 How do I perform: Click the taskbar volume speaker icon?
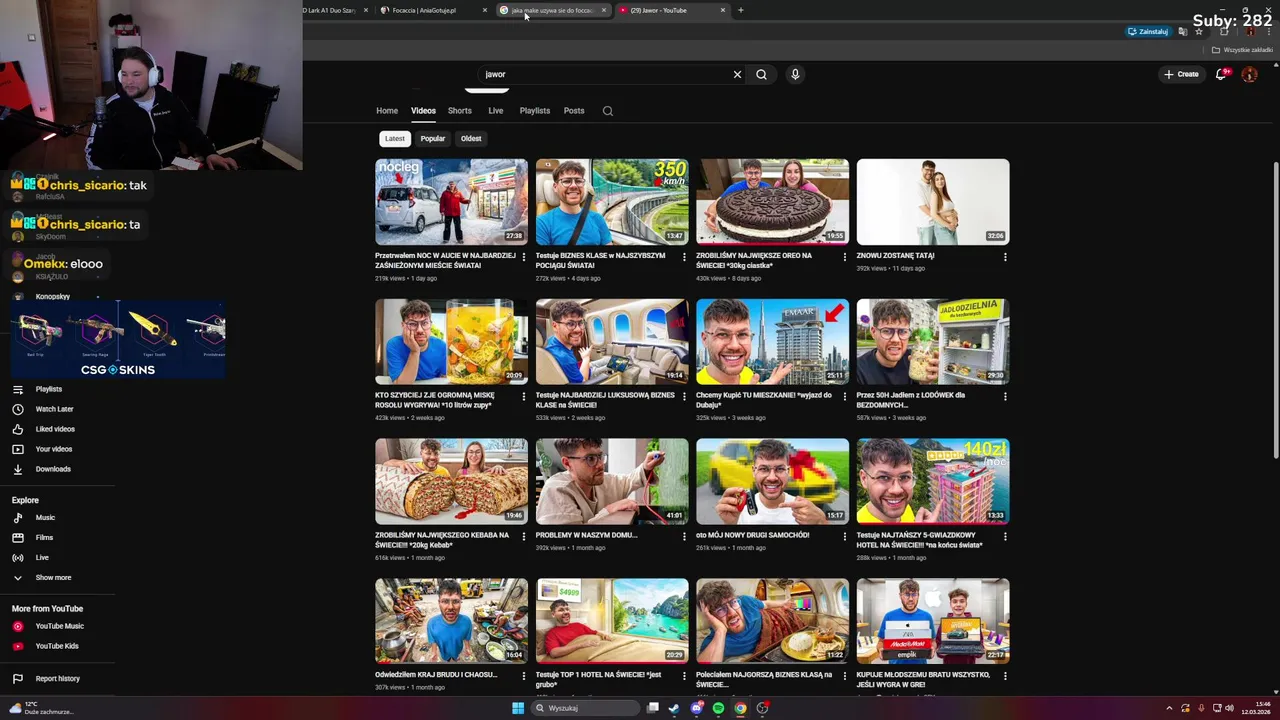click(x=1229, y=708)
